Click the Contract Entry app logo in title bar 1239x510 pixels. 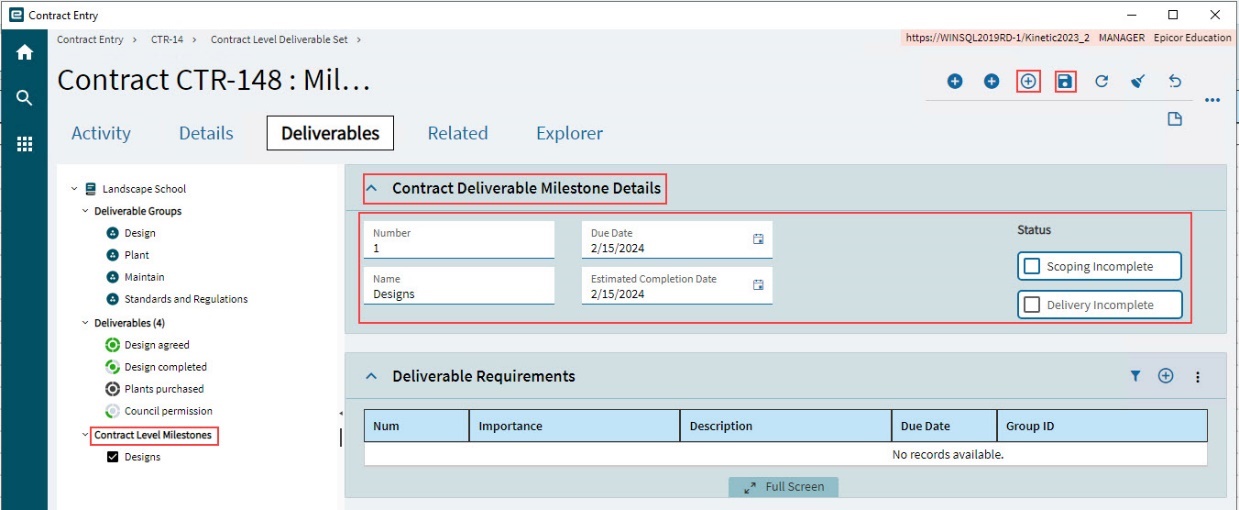tap(16, 15)
